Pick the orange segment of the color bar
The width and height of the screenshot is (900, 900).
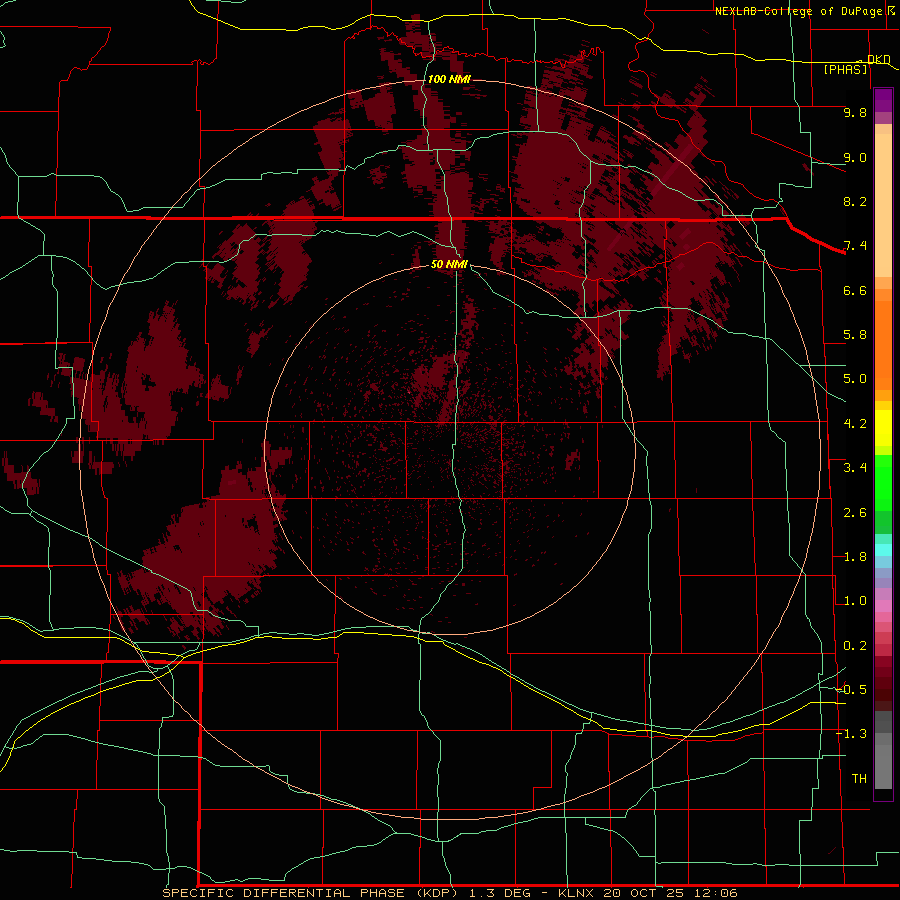883,345
